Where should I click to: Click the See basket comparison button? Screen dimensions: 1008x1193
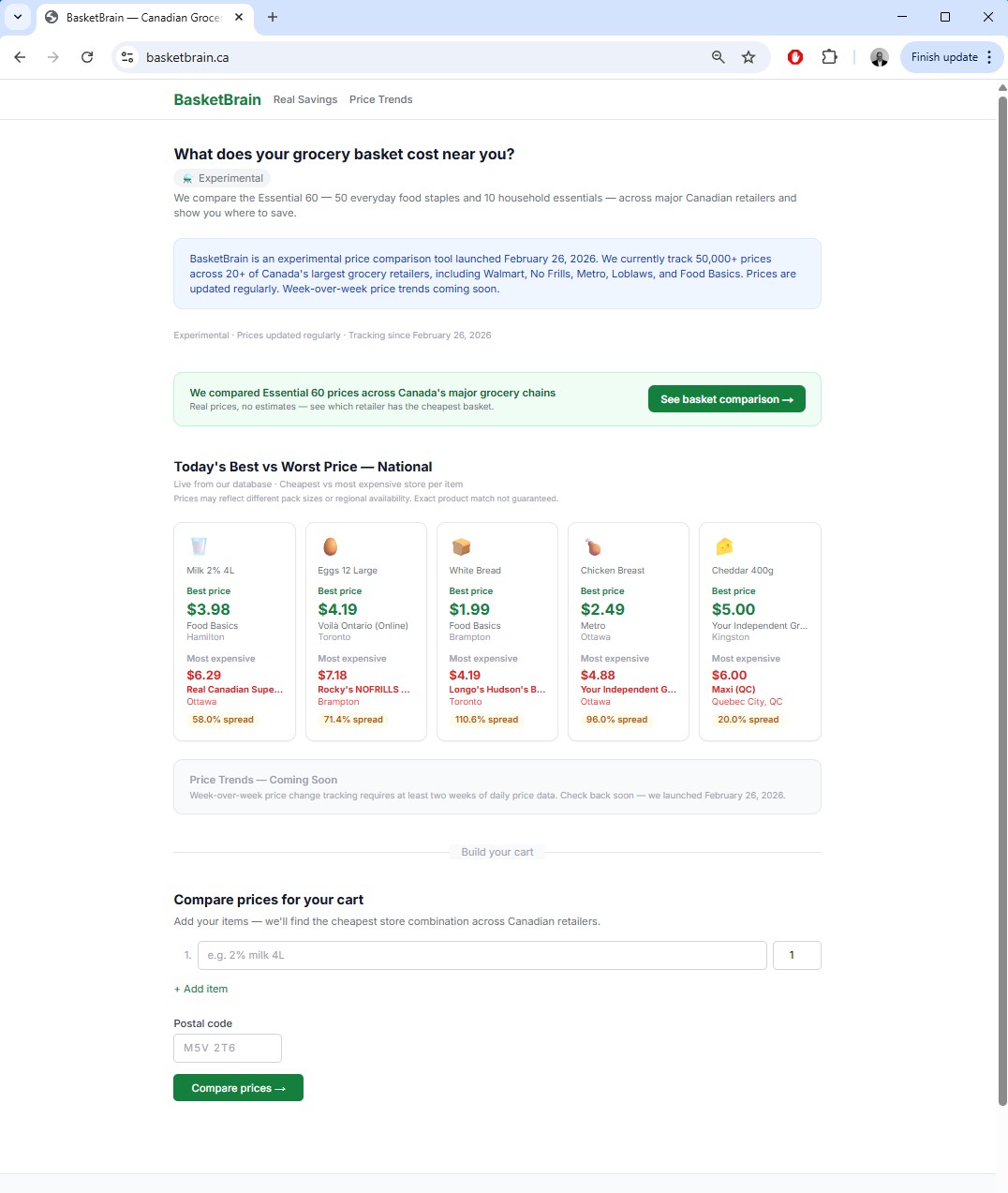(x=726, y=398)
